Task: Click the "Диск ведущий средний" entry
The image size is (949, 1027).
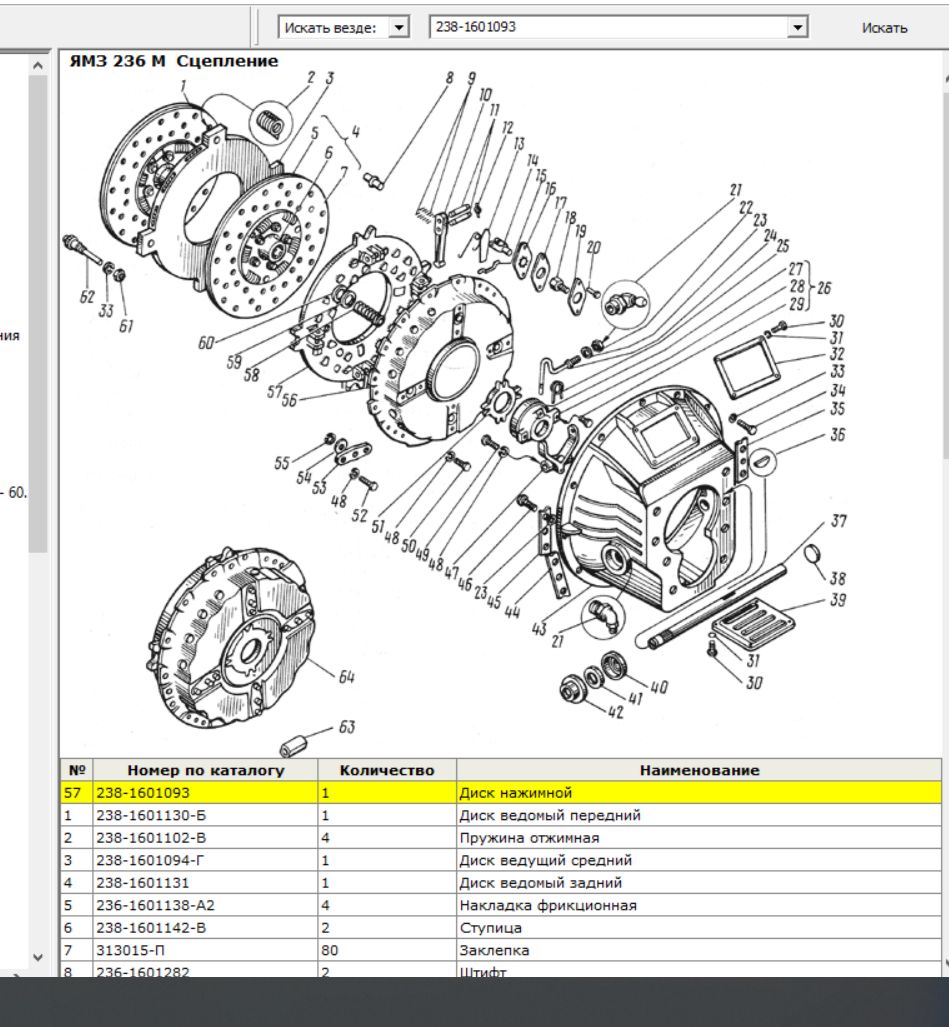Action: tap(545, 860)
